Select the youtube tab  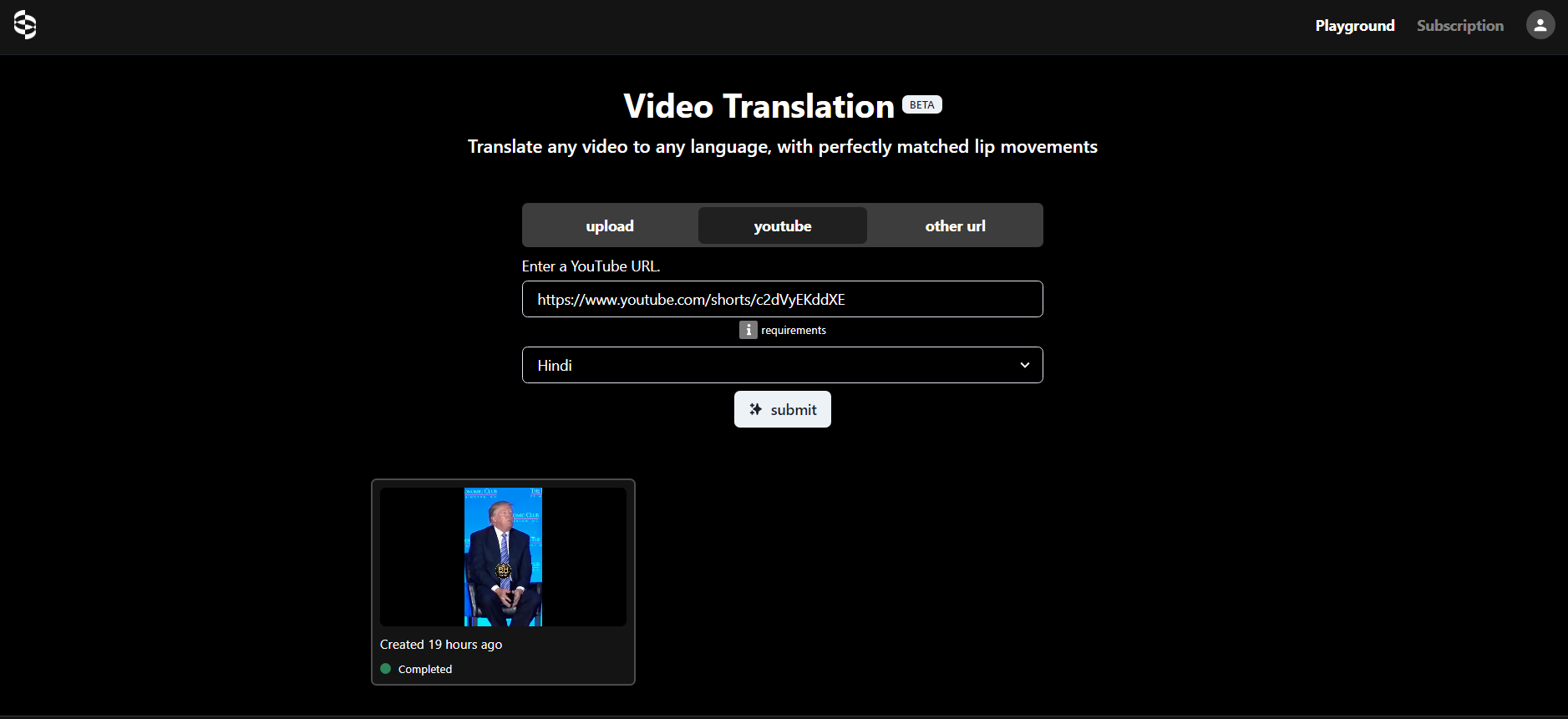[782, 226]
